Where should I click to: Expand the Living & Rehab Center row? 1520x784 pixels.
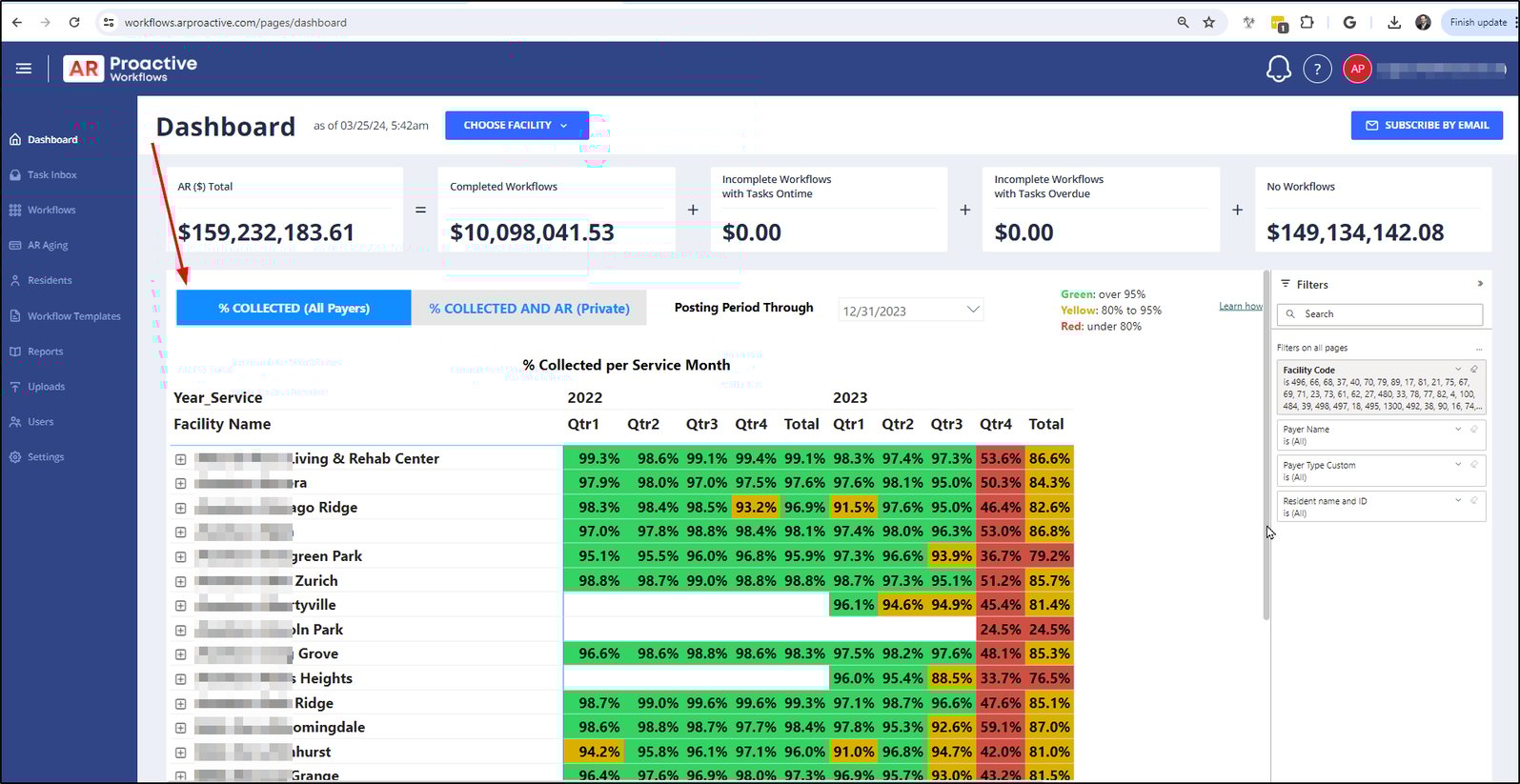pyautogui.click(x=181, y=459)
